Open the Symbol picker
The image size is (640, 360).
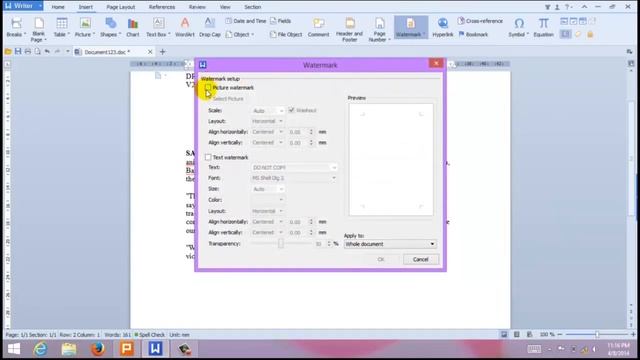(519, 28)
